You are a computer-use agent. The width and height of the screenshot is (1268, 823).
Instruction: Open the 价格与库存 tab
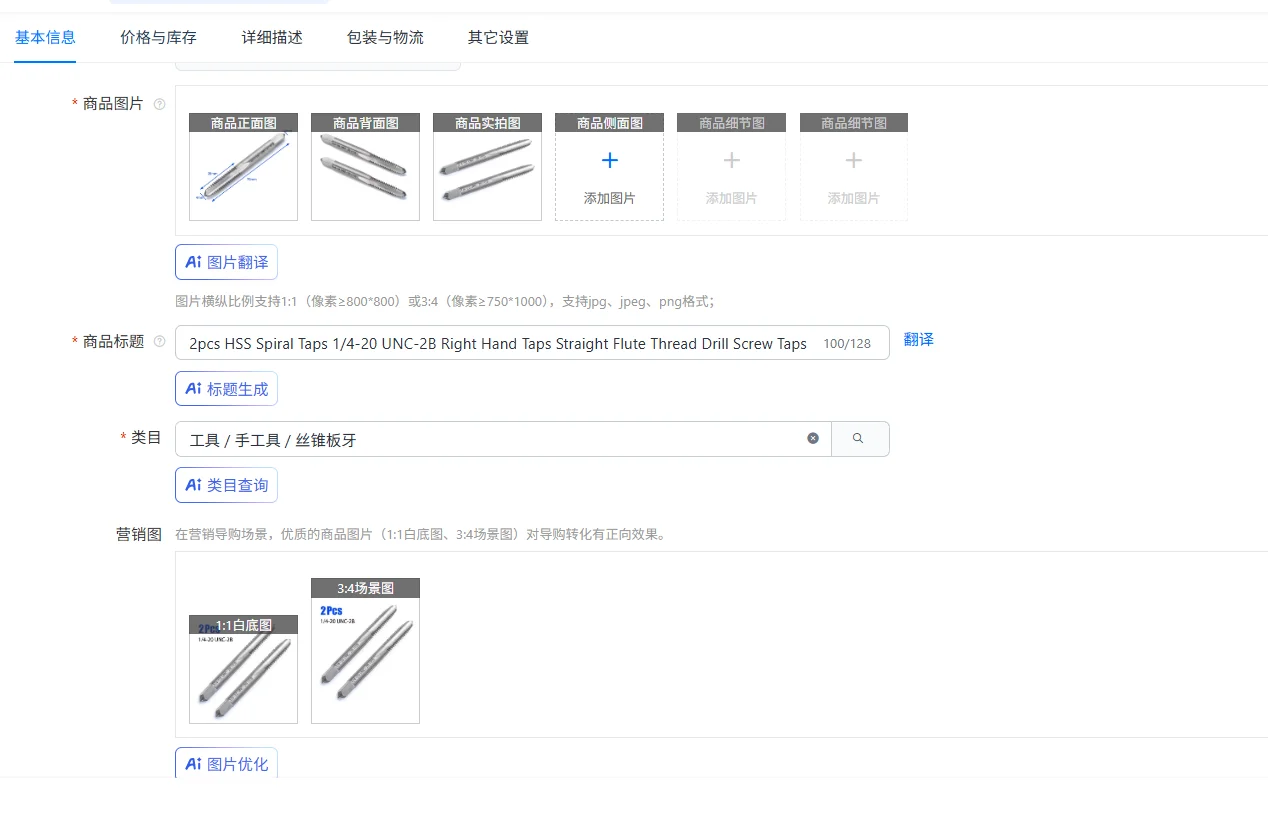tap(158, 38)
